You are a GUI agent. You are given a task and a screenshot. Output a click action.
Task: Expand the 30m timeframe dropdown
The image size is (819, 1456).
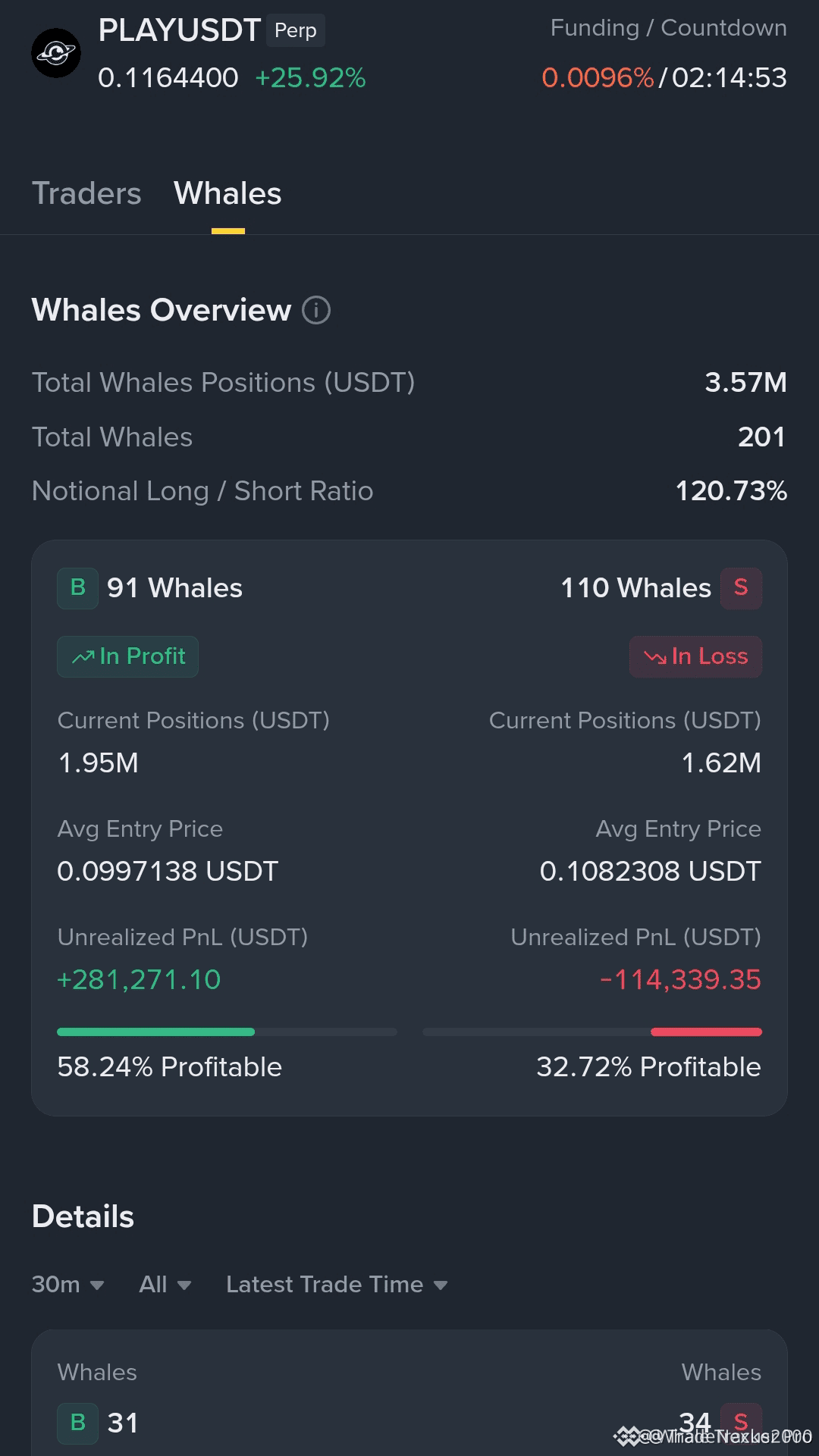(x=68, y=1285)
